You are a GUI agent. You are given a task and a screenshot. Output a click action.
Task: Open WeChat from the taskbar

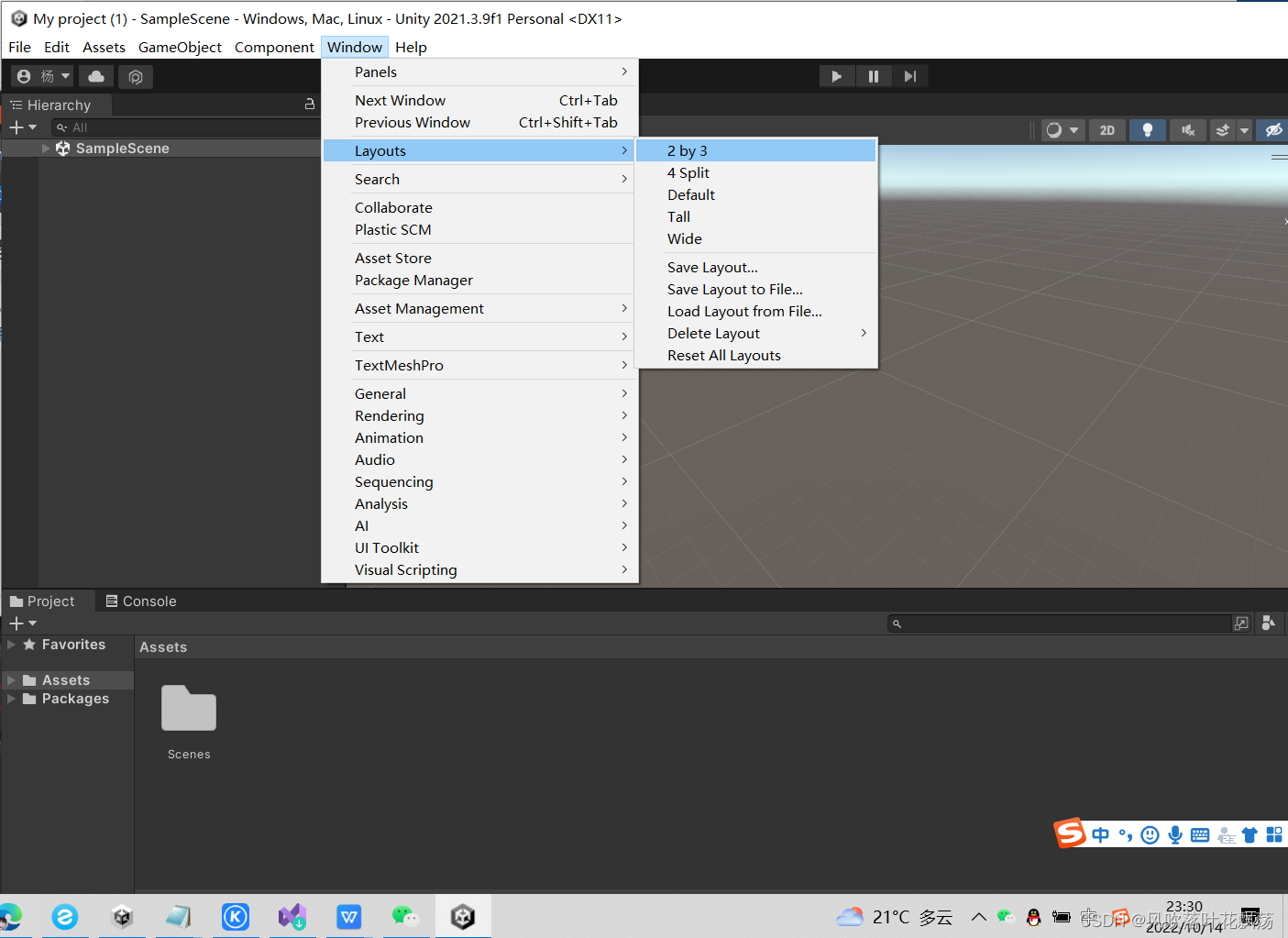[405, 916]
